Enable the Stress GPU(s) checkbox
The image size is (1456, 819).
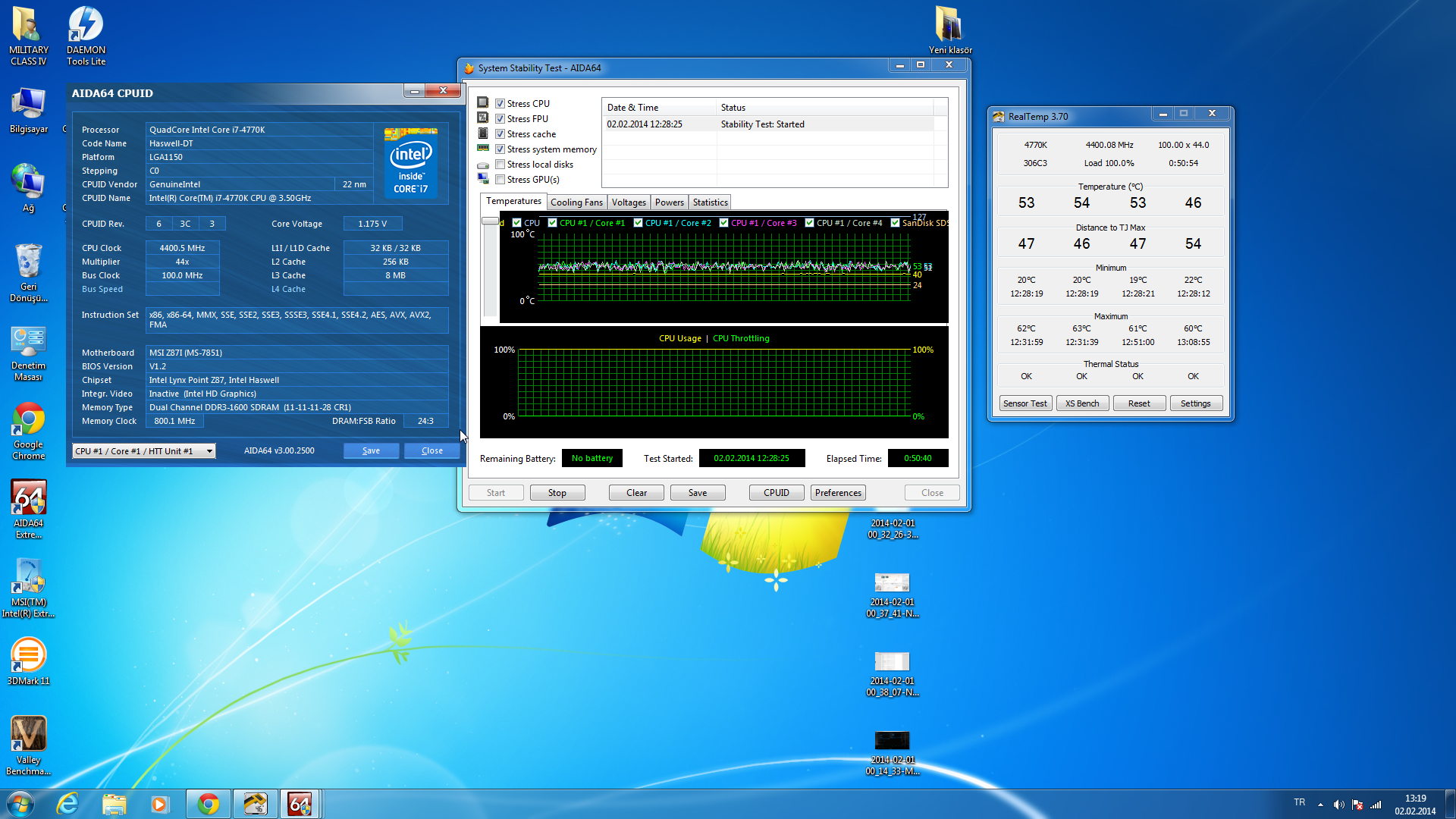tap(500, 180)
